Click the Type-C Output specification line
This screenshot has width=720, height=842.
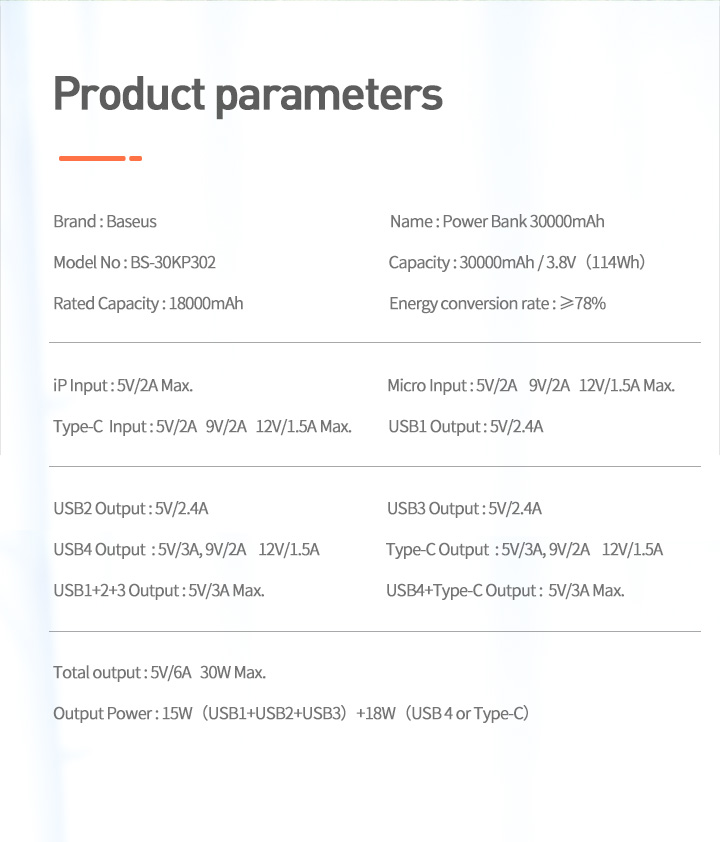[x=525, y=550]
